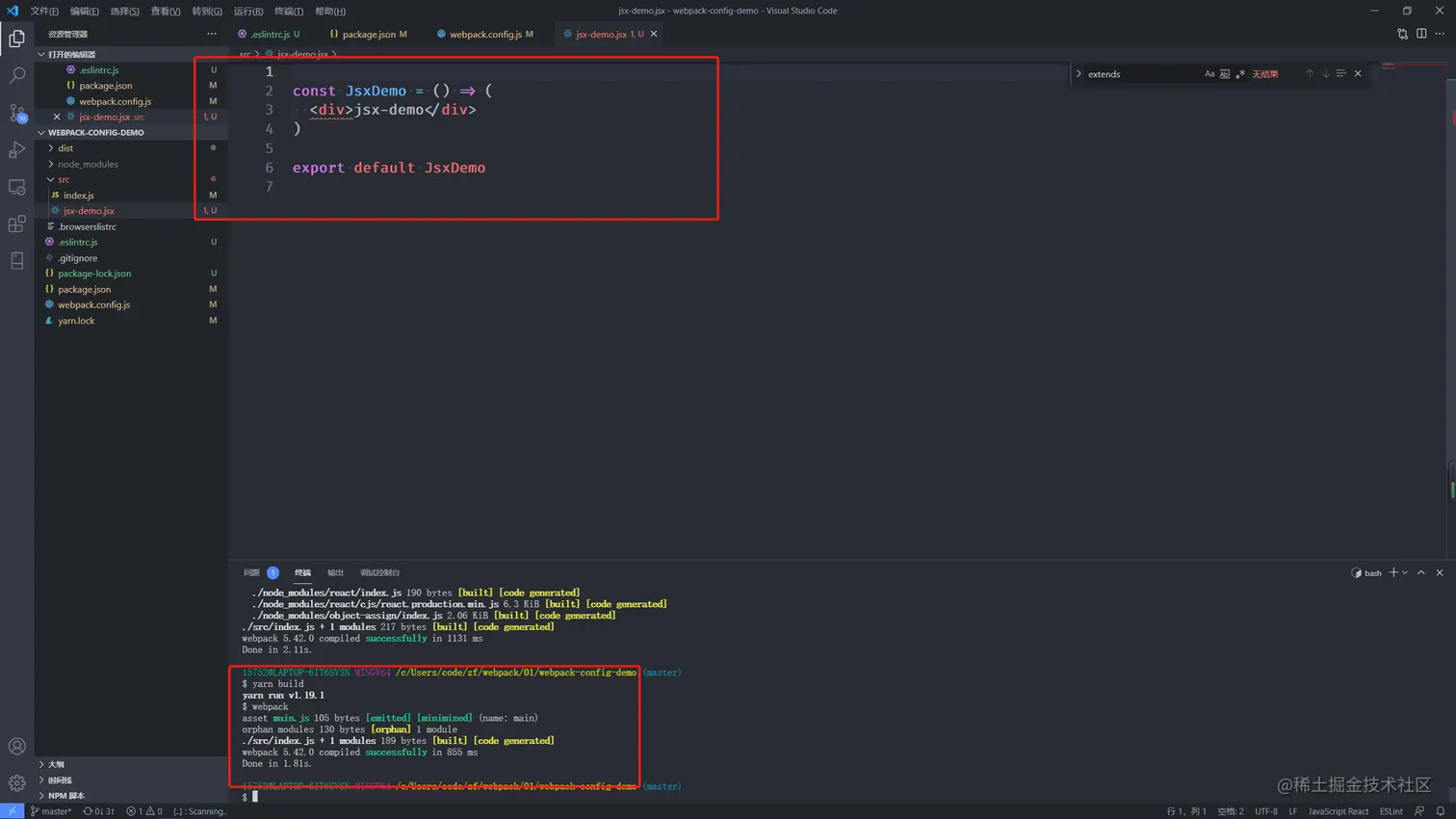Open the editor more actions ellipsis
1456x819 pixels.
pos(1440,34)
